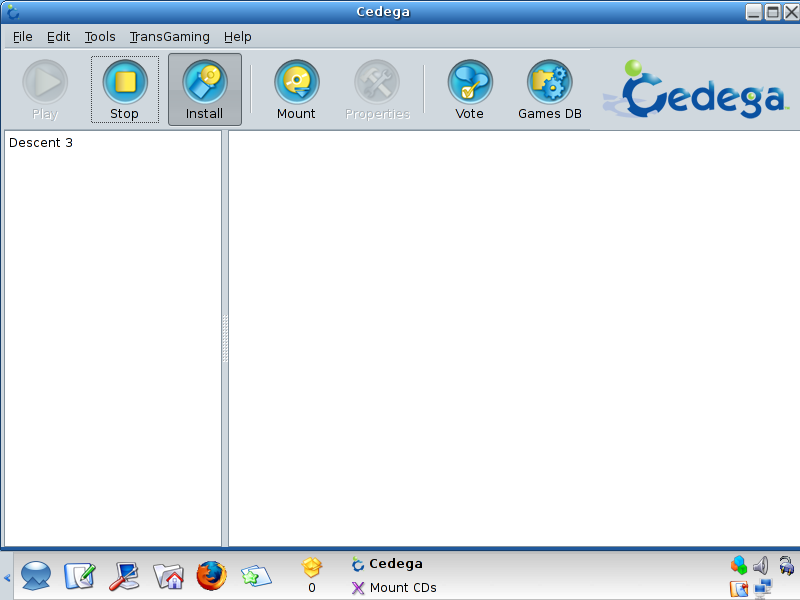800x600 pixels.
Task: Launch Firefox from the taskbar panel
Action: (211, 576)
